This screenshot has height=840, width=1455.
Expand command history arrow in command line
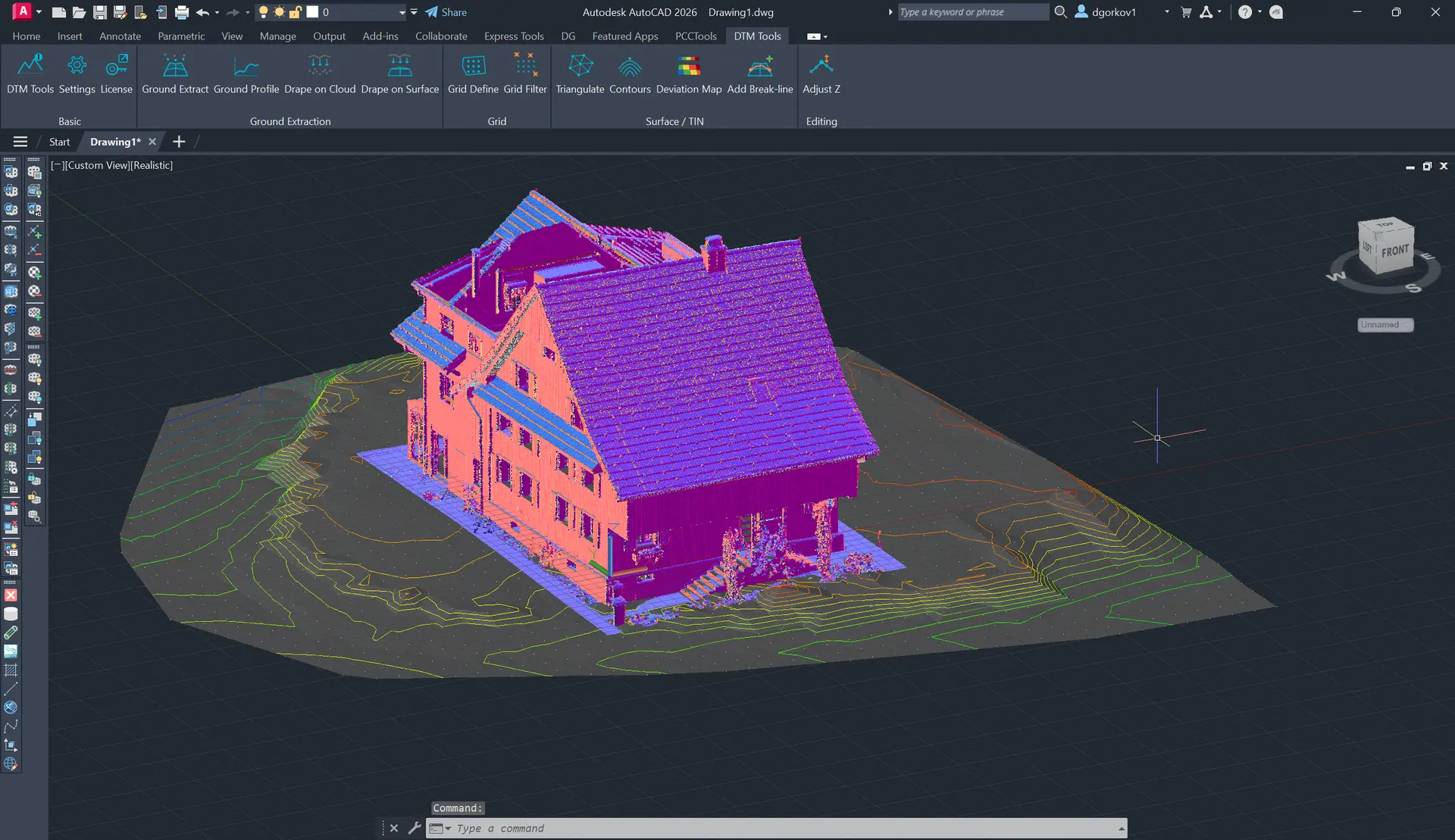pyautogui.click(x=1121, y=828)
